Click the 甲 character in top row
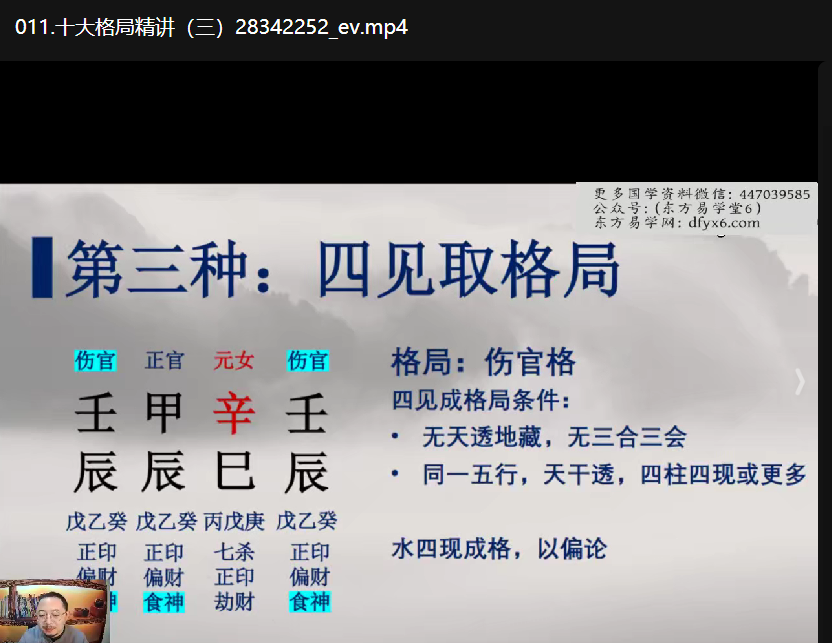Image resolution: width=832 pixels, height=643 pixels. 164,414
